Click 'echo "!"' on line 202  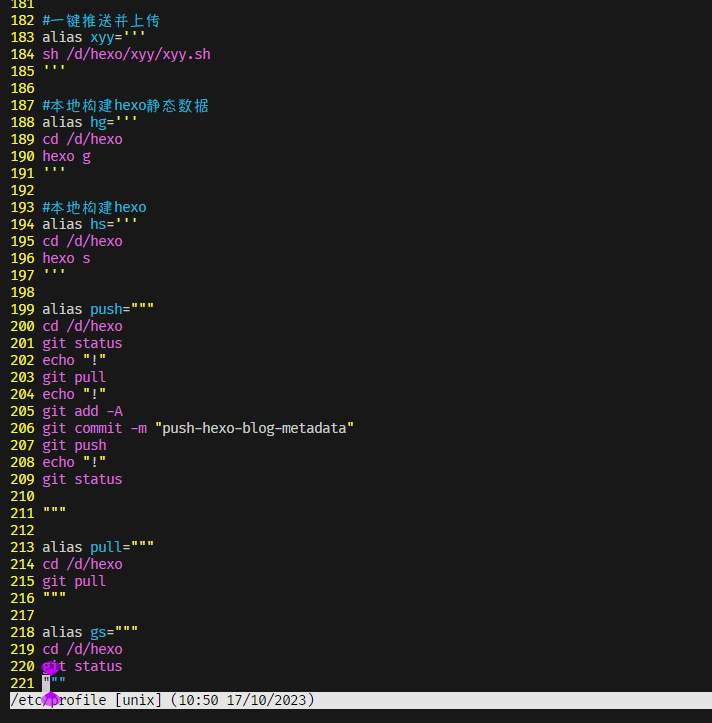(74, 360)
